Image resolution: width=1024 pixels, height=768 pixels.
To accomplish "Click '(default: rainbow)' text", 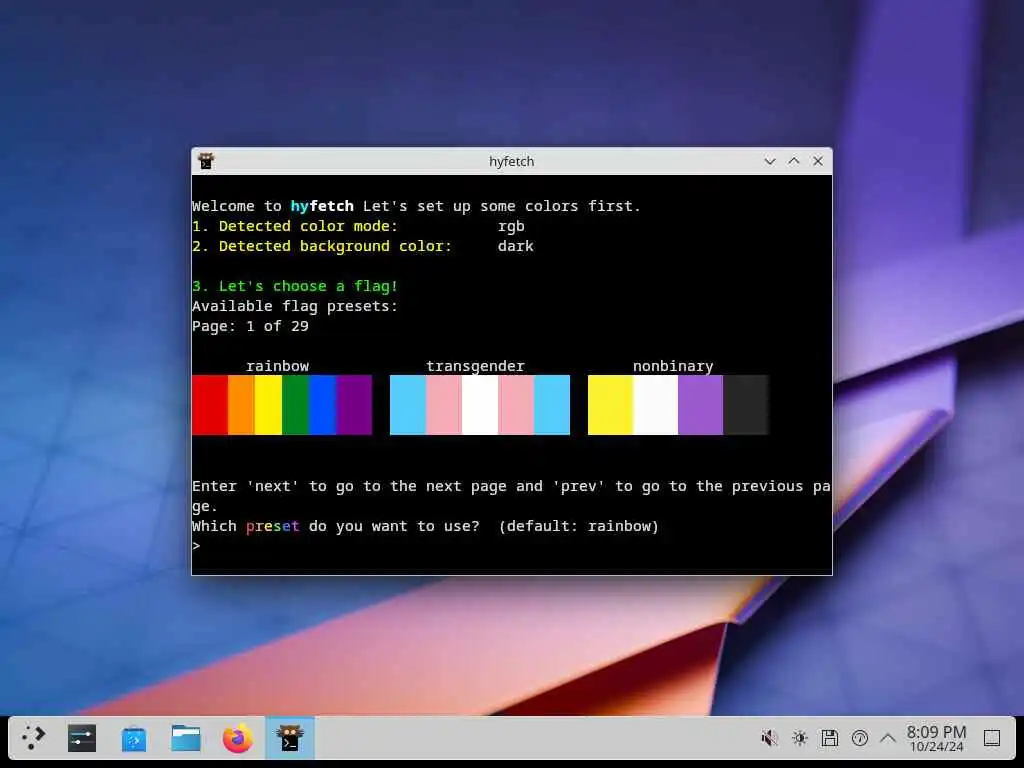I will (x=579, y=526).
